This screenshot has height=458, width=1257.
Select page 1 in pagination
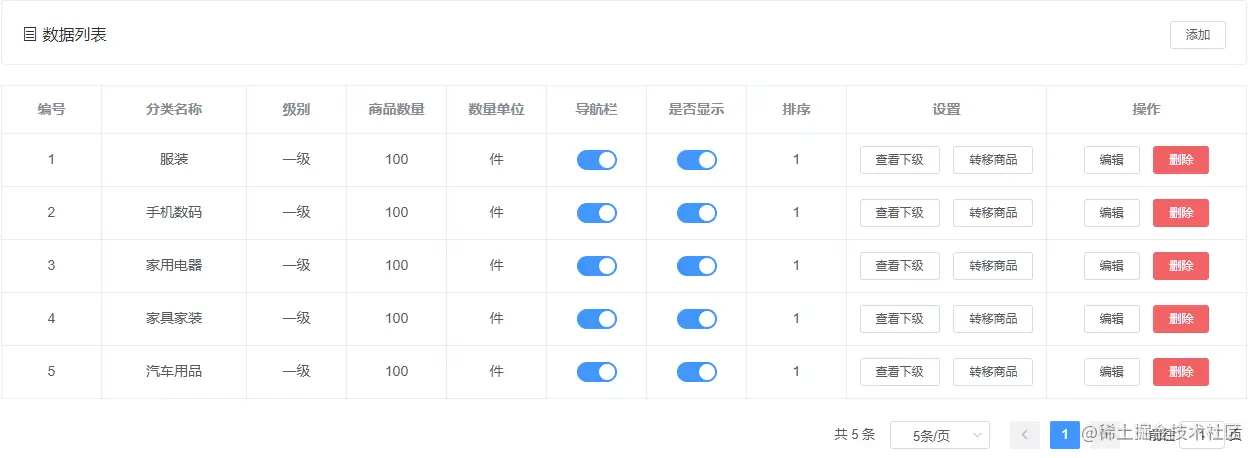coord(1065,435)
